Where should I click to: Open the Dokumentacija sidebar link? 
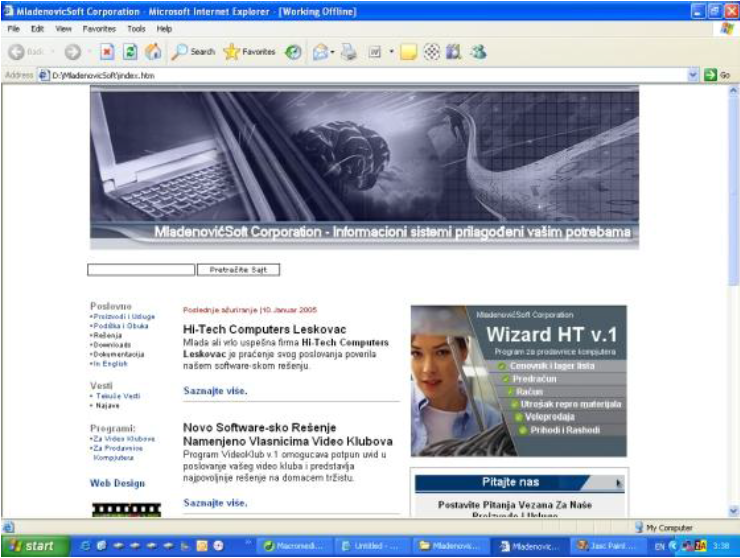click(118, 354)
